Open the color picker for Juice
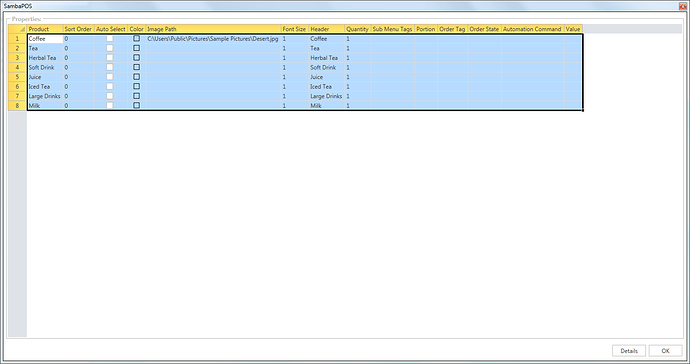This screenshot has height=364, width=690. pyautogui.click(x=136, y=77)
